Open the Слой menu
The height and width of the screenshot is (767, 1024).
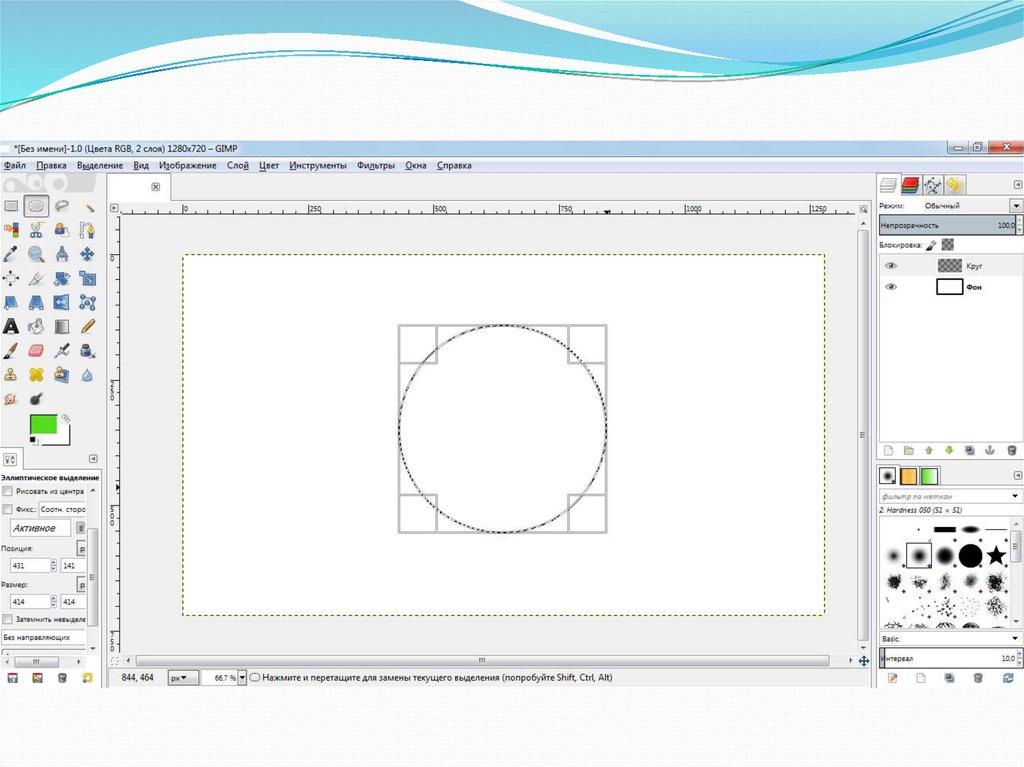pos(237,166)
